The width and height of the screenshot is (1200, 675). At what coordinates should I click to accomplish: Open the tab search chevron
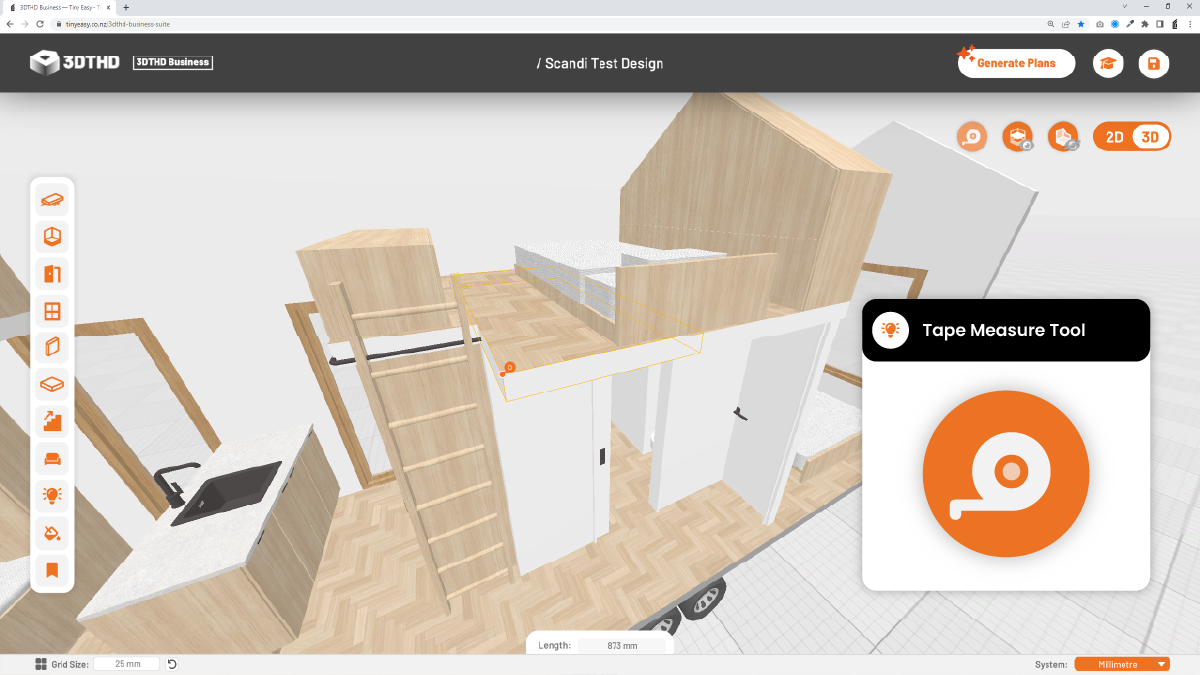(x=1126, y=7)
